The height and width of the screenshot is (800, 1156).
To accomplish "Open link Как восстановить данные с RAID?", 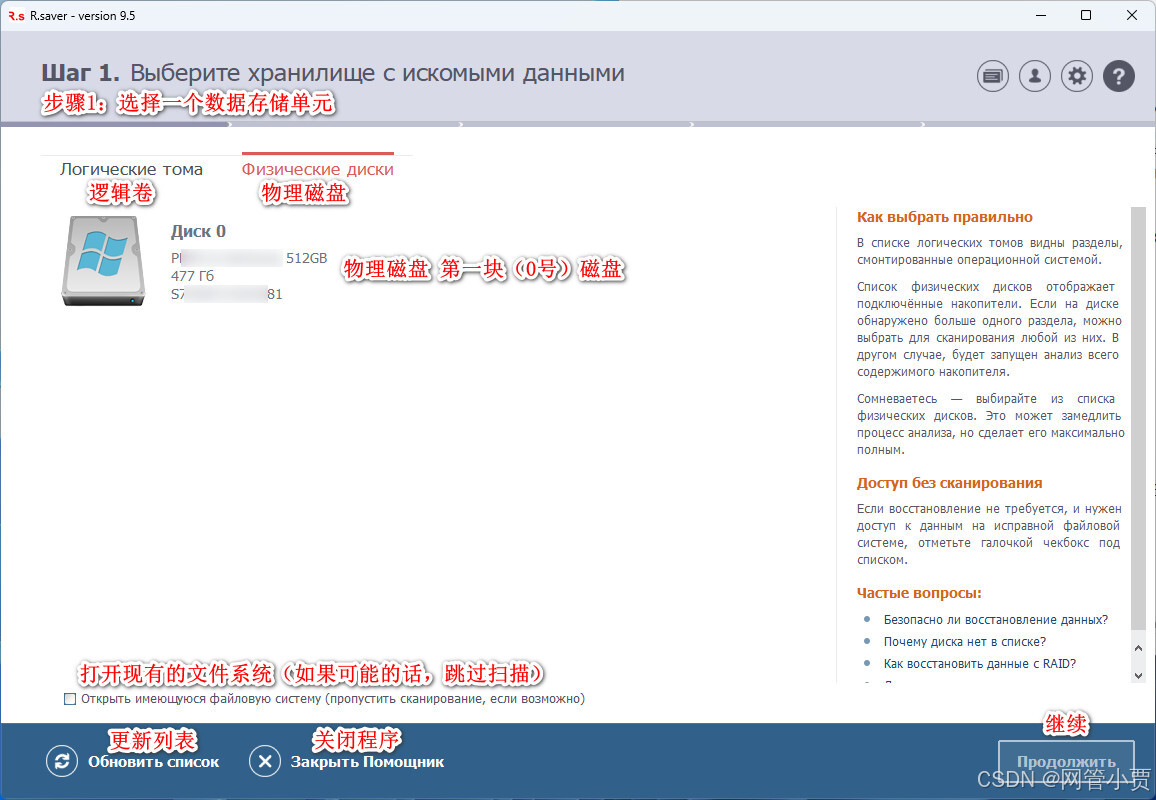I will point(980,664).
